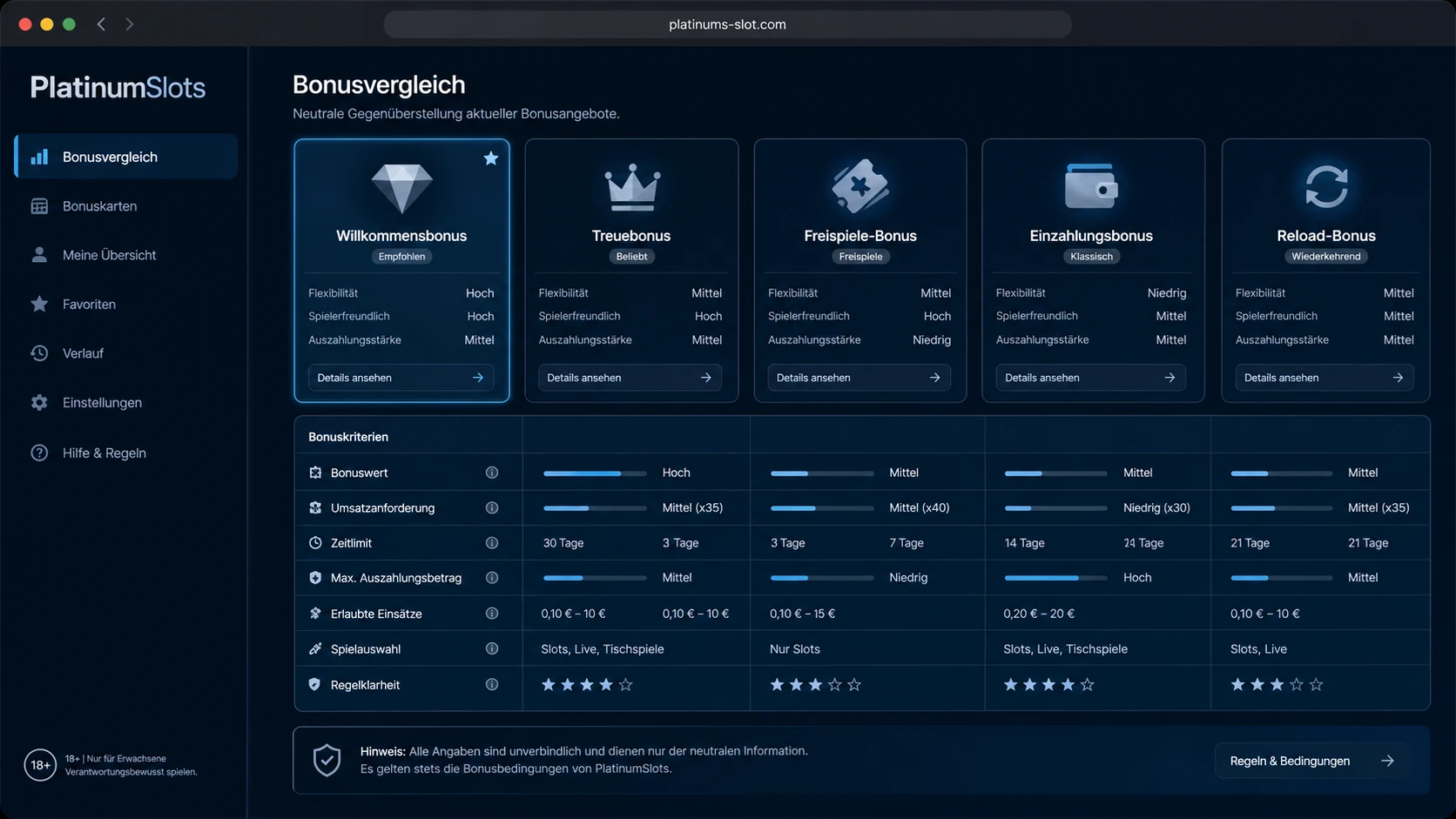Click the browser back arrow
1456x819 pixels.
pyautogui.click(x=102, y=24)
